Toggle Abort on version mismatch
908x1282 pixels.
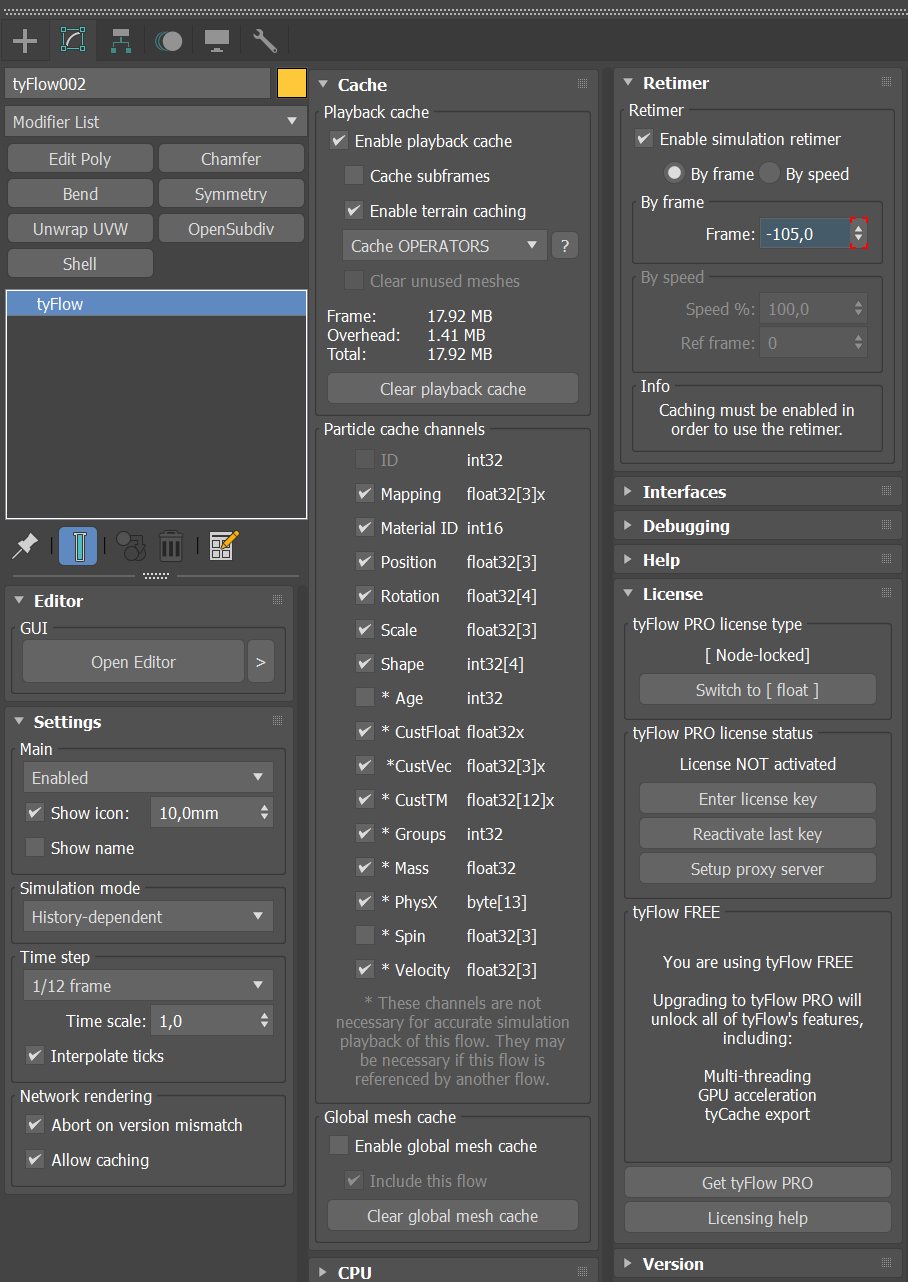[35, 1125]
